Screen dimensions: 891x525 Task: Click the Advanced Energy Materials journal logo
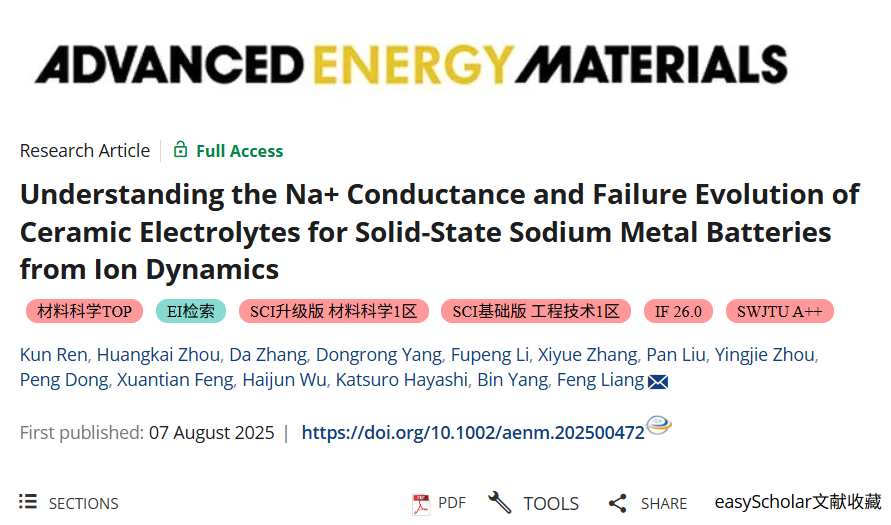pyautogui.click(x=410, y=64)
